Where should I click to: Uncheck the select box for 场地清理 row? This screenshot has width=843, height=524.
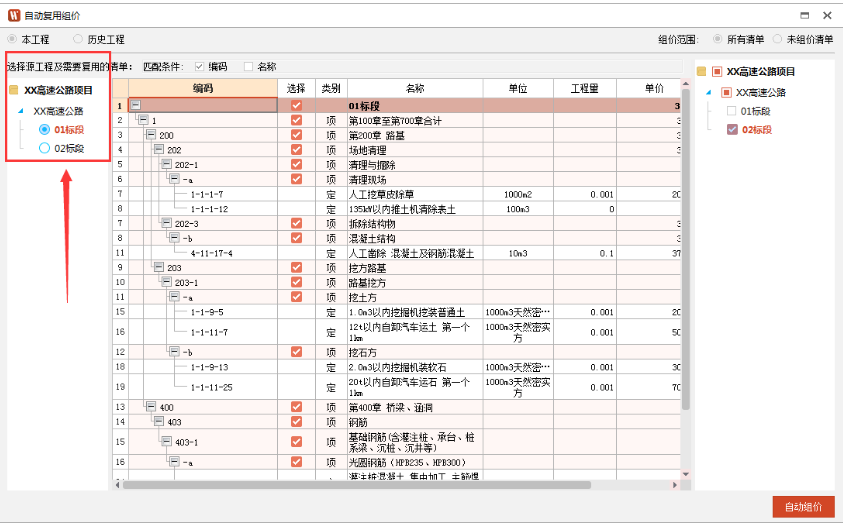(295, 150)
